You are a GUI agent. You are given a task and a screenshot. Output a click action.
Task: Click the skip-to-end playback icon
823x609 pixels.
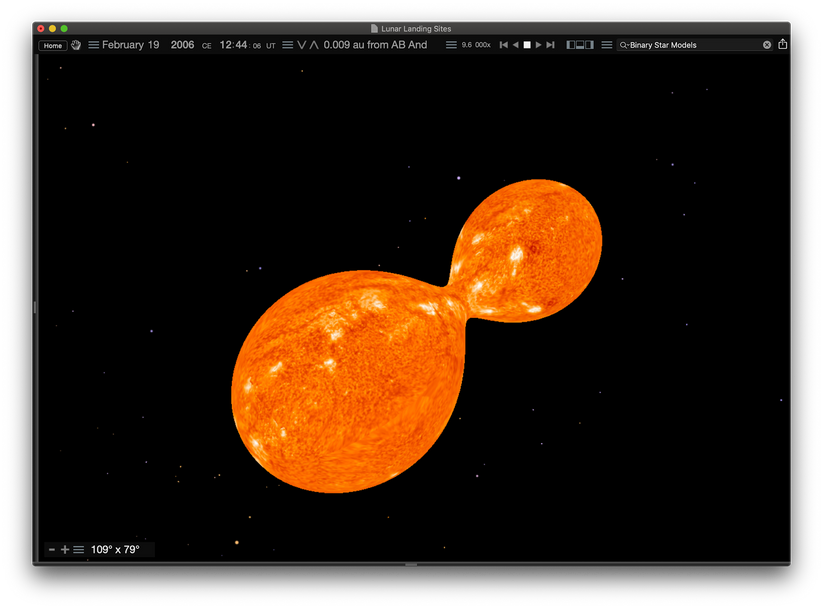tap(551, 45)
